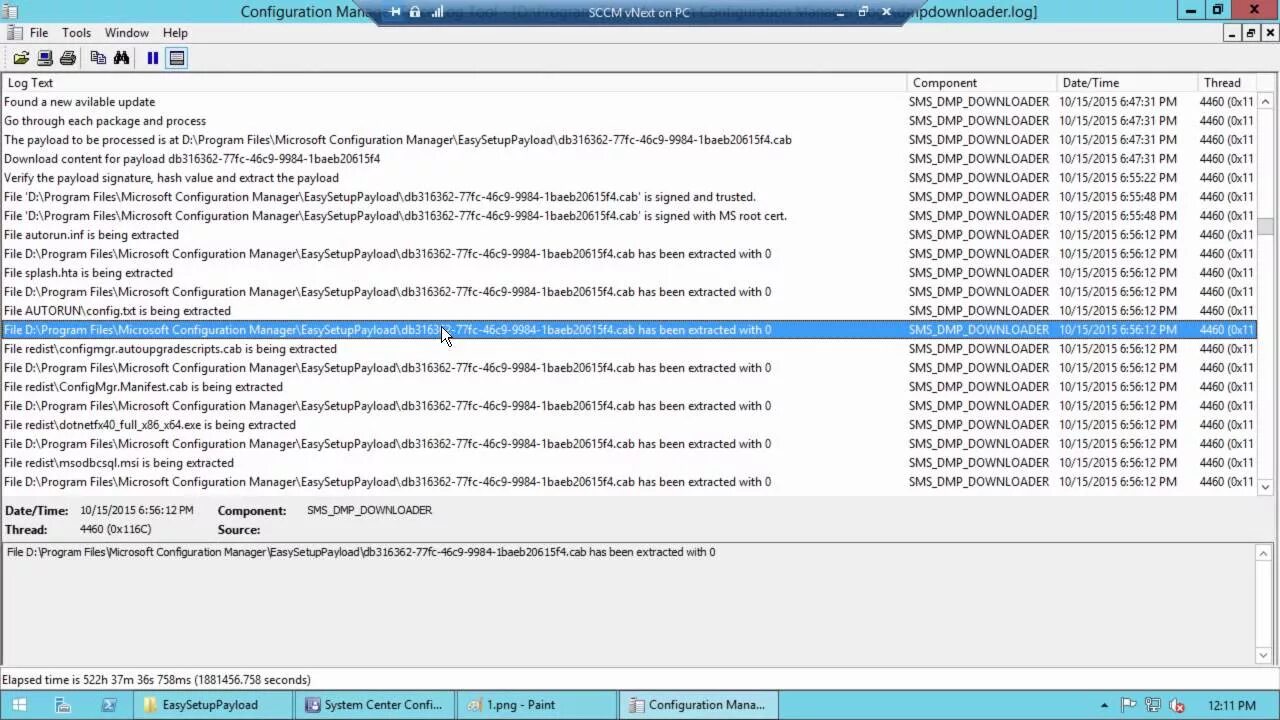Select 'is signed with MS root cert' row
This screenshot has height=720, width=1280.
tap(628, 216)
